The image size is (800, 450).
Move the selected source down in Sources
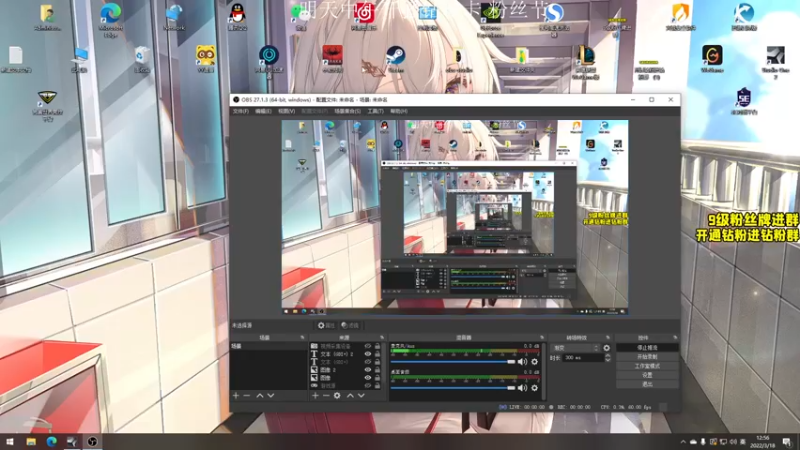point(361,395)
